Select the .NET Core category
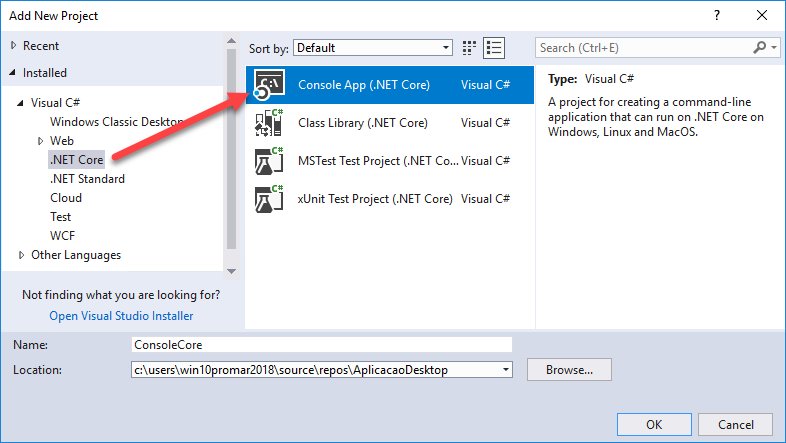The image size is (786, 443). pyautogui.click(x=77, y=160)
